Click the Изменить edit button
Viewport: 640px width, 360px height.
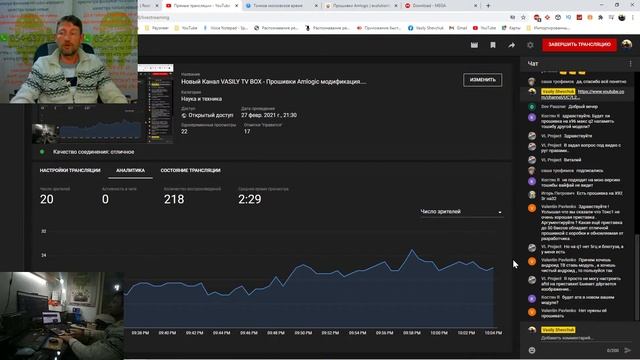click(x=482, y=80)
